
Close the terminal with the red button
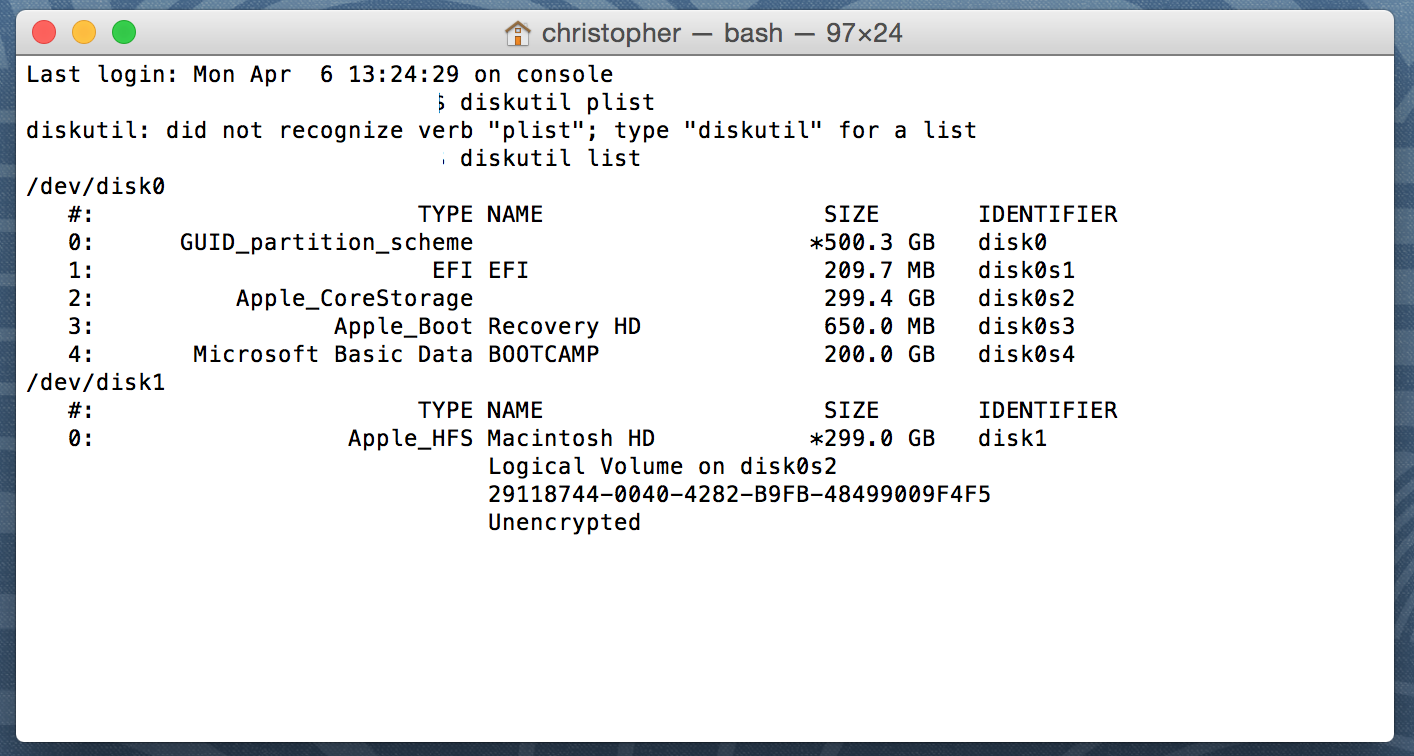(x=44, y=33)
